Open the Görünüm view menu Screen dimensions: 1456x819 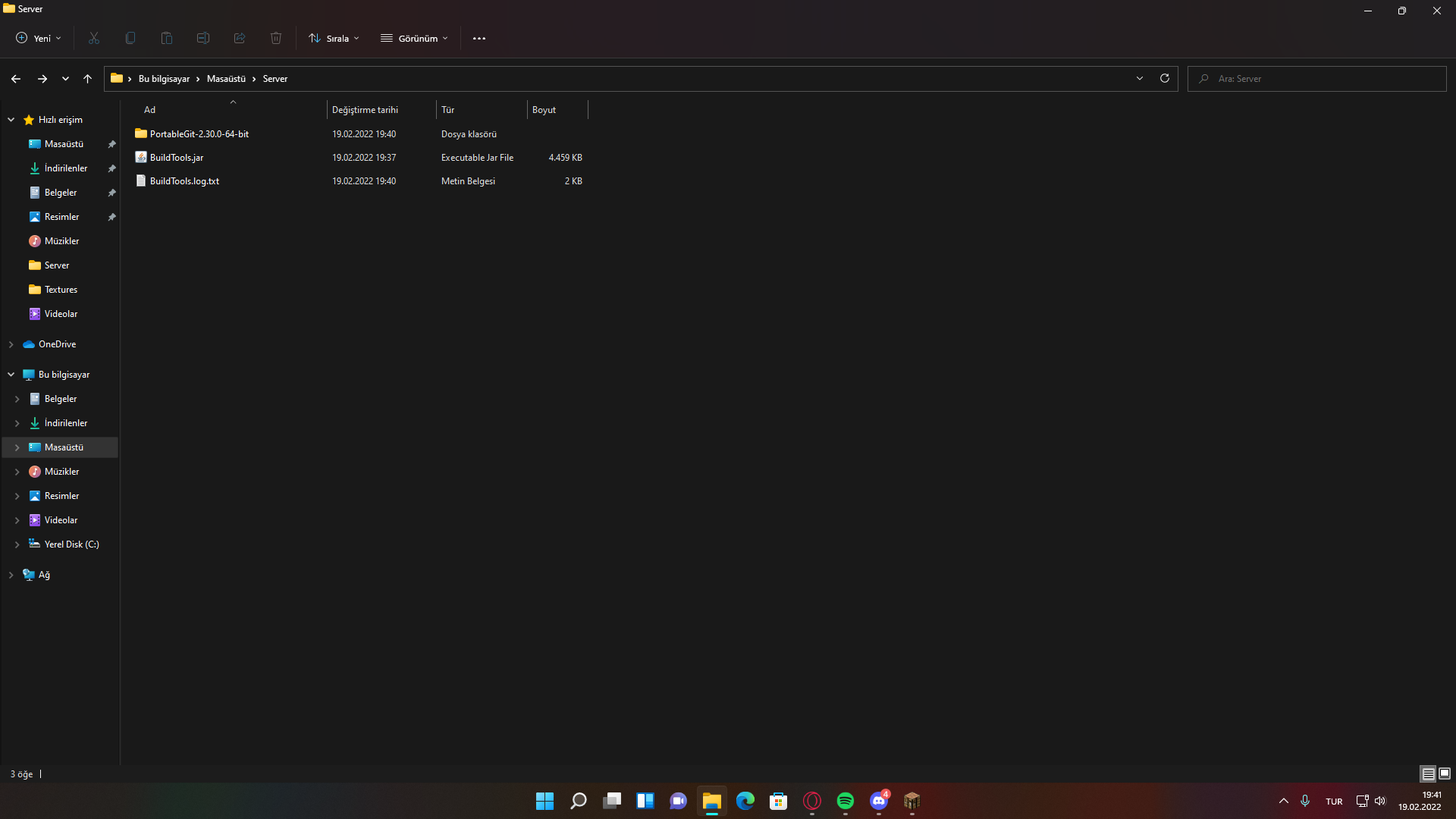414,38
